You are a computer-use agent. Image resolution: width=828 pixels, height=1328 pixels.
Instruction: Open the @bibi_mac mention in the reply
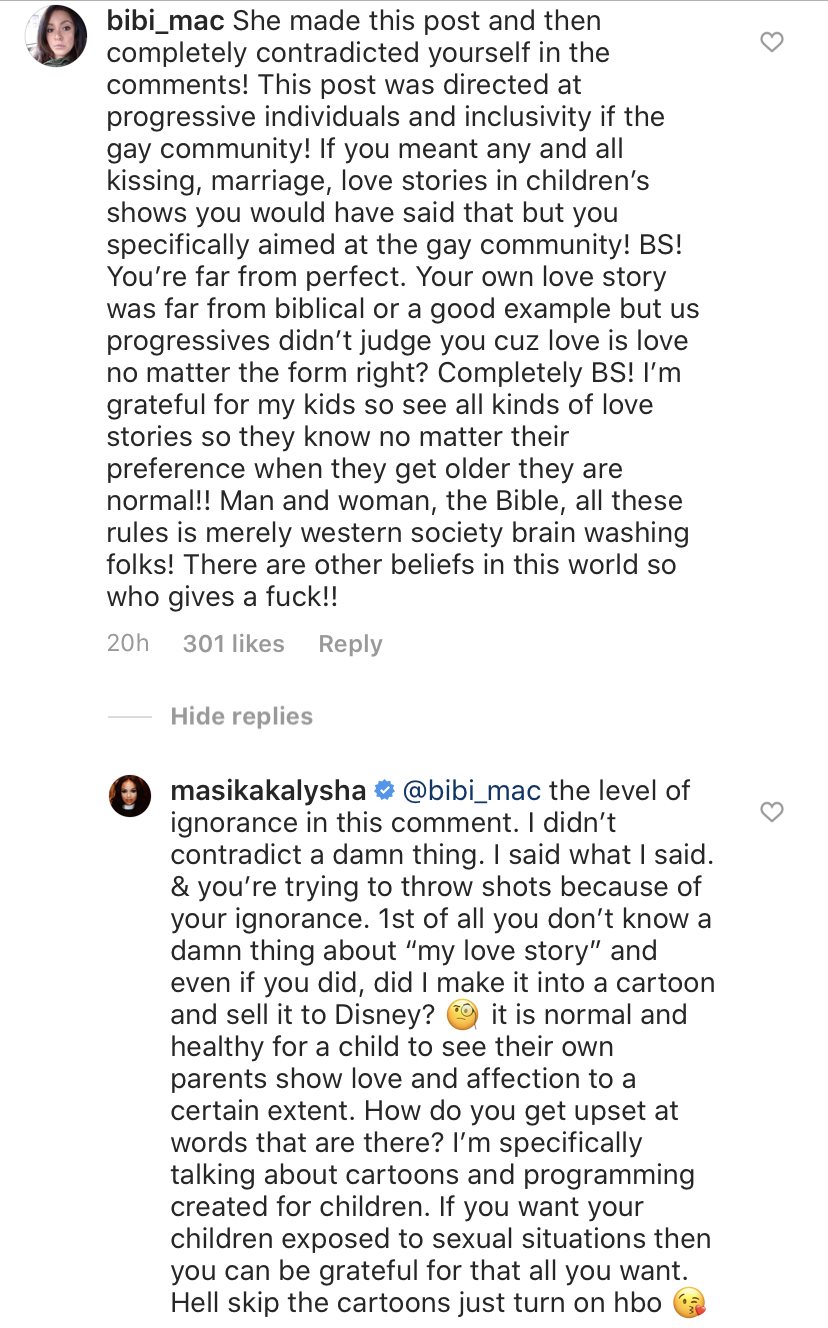click(471, 791)
